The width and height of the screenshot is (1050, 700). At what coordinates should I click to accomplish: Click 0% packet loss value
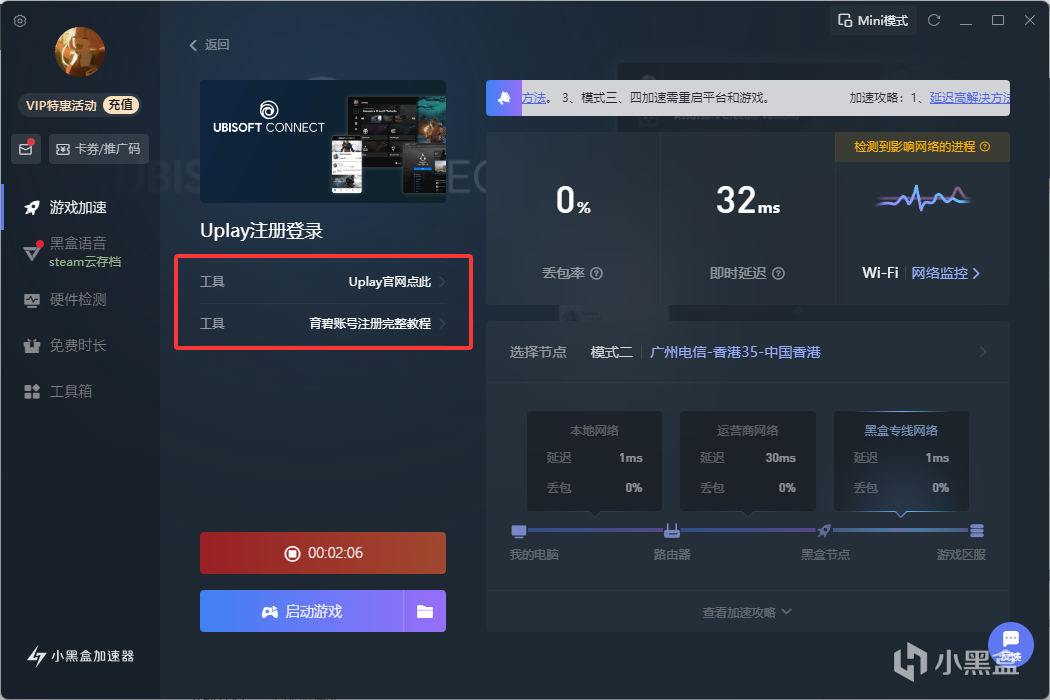click(x=573, y=200)
